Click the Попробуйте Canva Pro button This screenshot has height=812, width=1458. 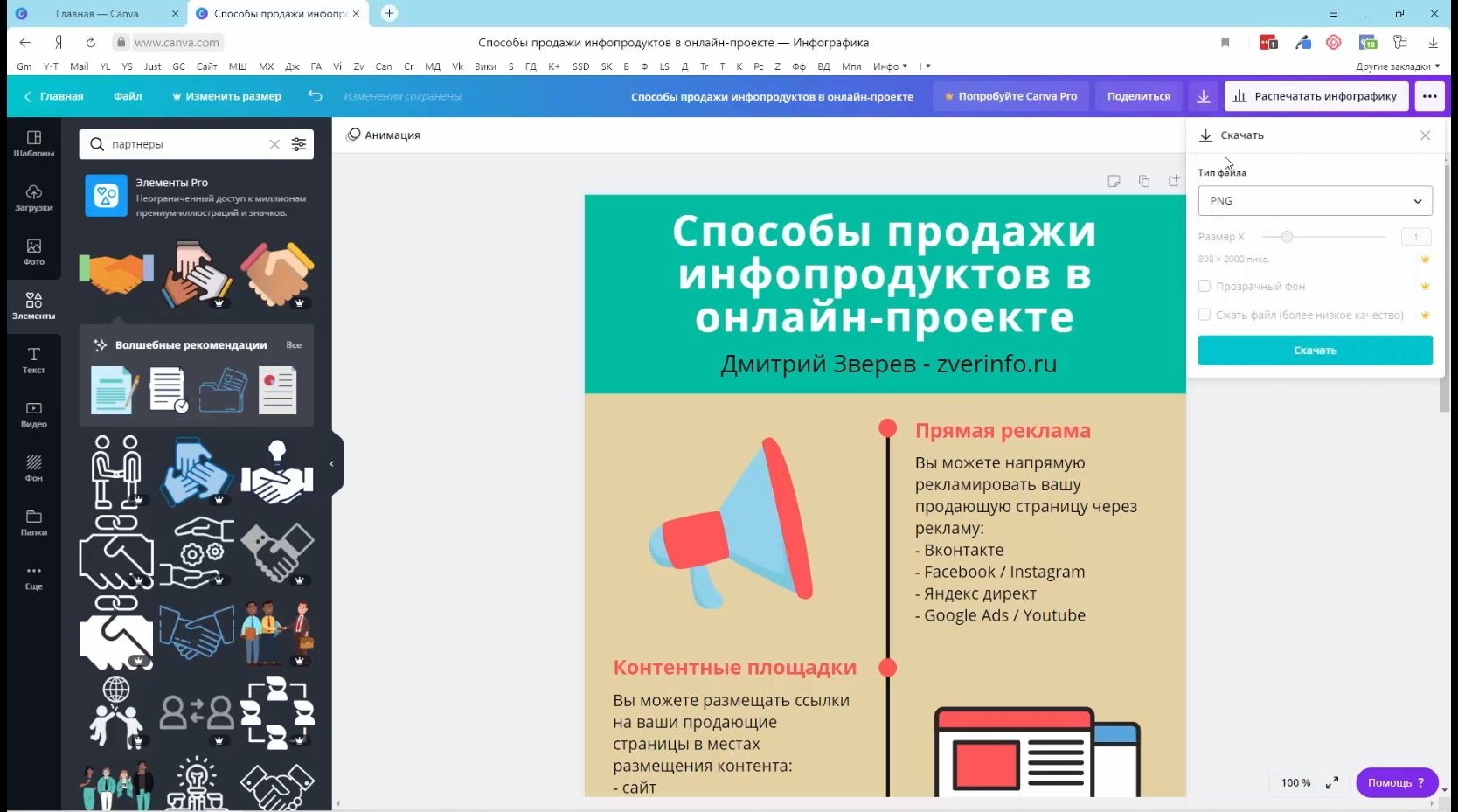1011,96
